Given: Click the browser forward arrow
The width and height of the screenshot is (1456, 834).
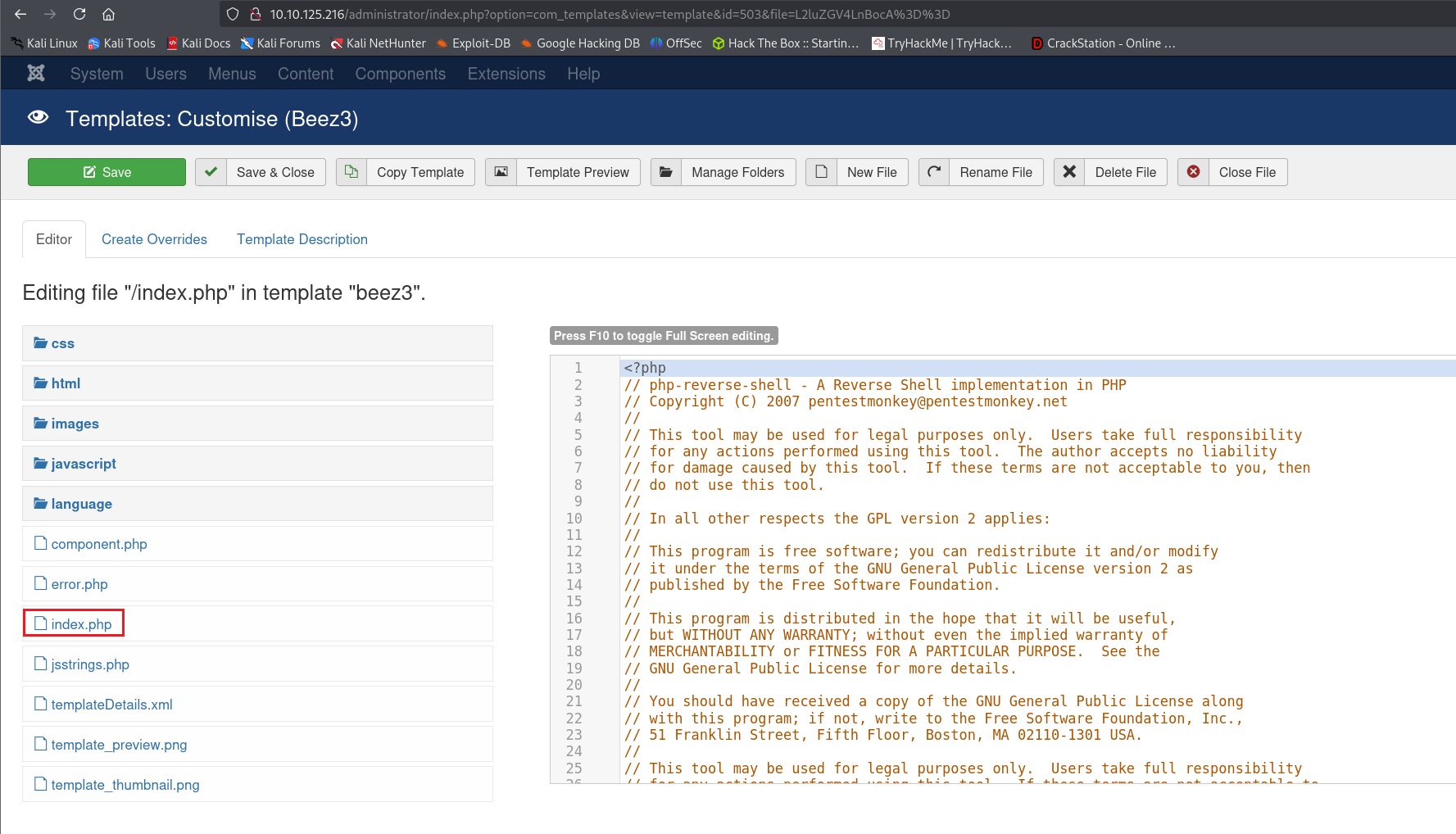Looking at the screenshot, I should point(50,14).
